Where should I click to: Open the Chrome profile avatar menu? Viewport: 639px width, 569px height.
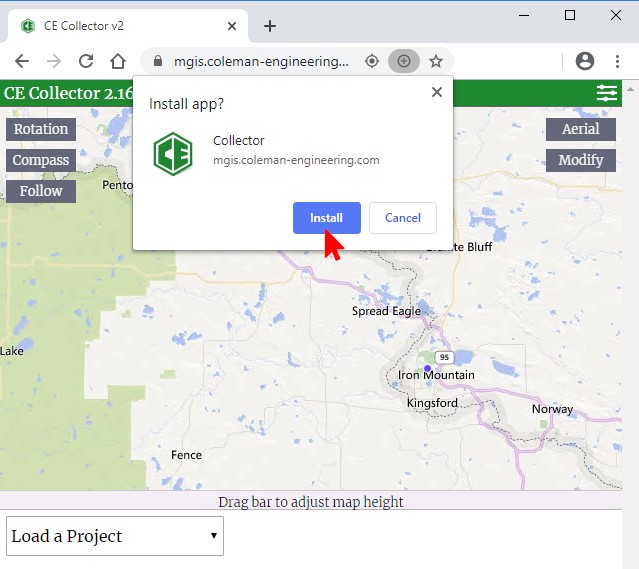pos(585,61)
